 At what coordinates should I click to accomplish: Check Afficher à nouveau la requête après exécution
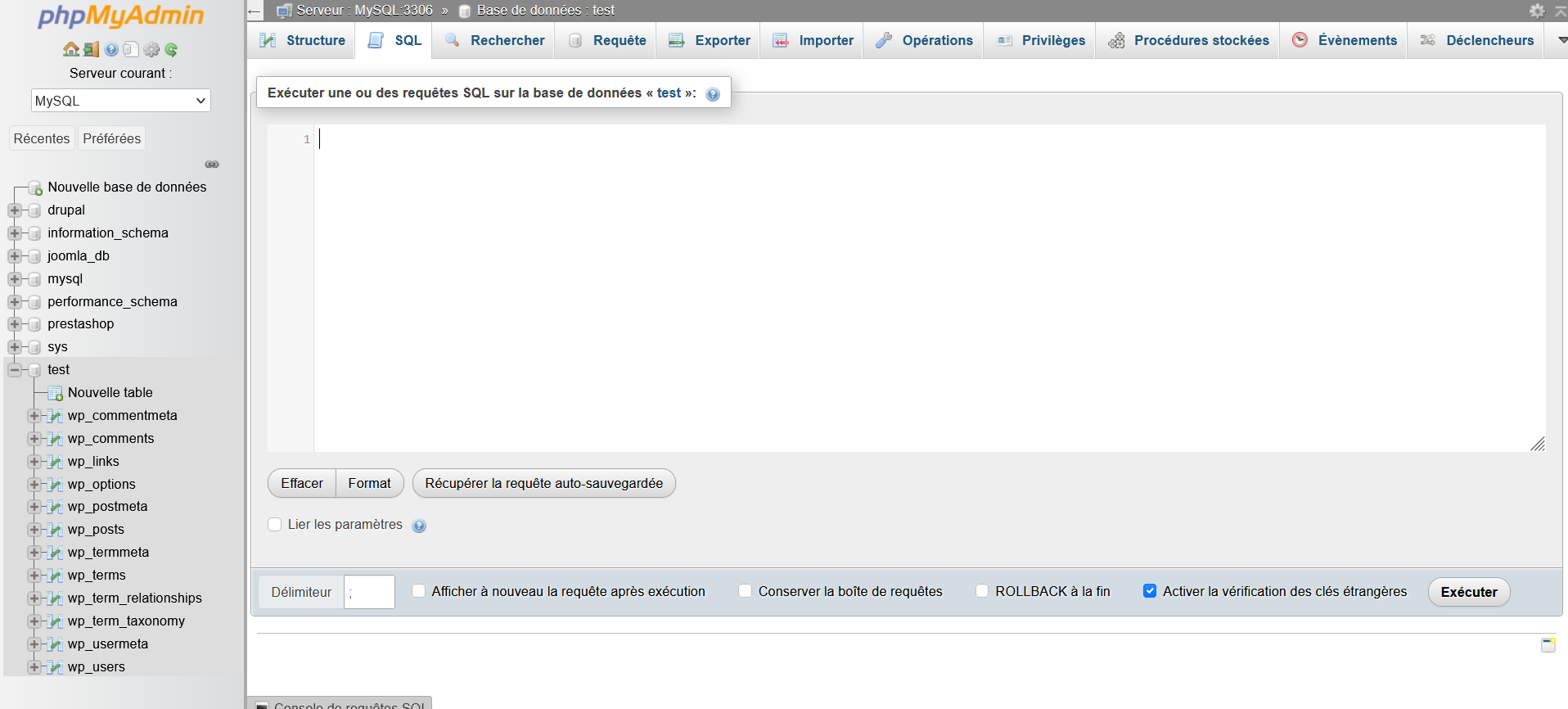point(418,591)
